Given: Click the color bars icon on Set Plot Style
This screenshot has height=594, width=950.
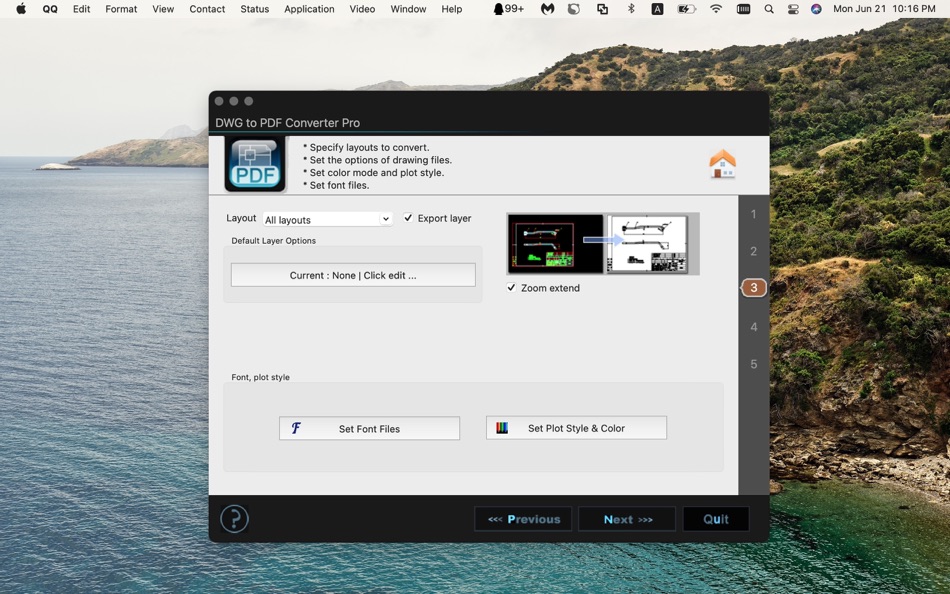Looking at the screenshot, I should (x=502, y=428).
